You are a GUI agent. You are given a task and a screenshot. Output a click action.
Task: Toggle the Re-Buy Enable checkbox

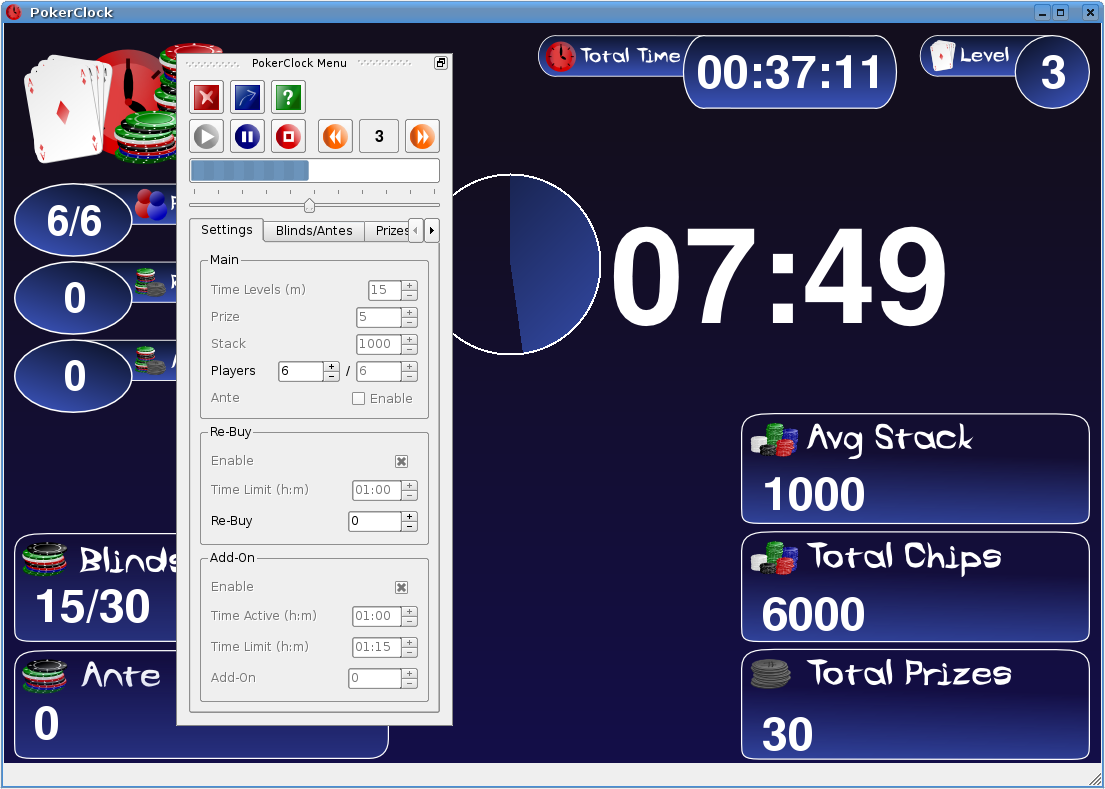tap(401, 461)
